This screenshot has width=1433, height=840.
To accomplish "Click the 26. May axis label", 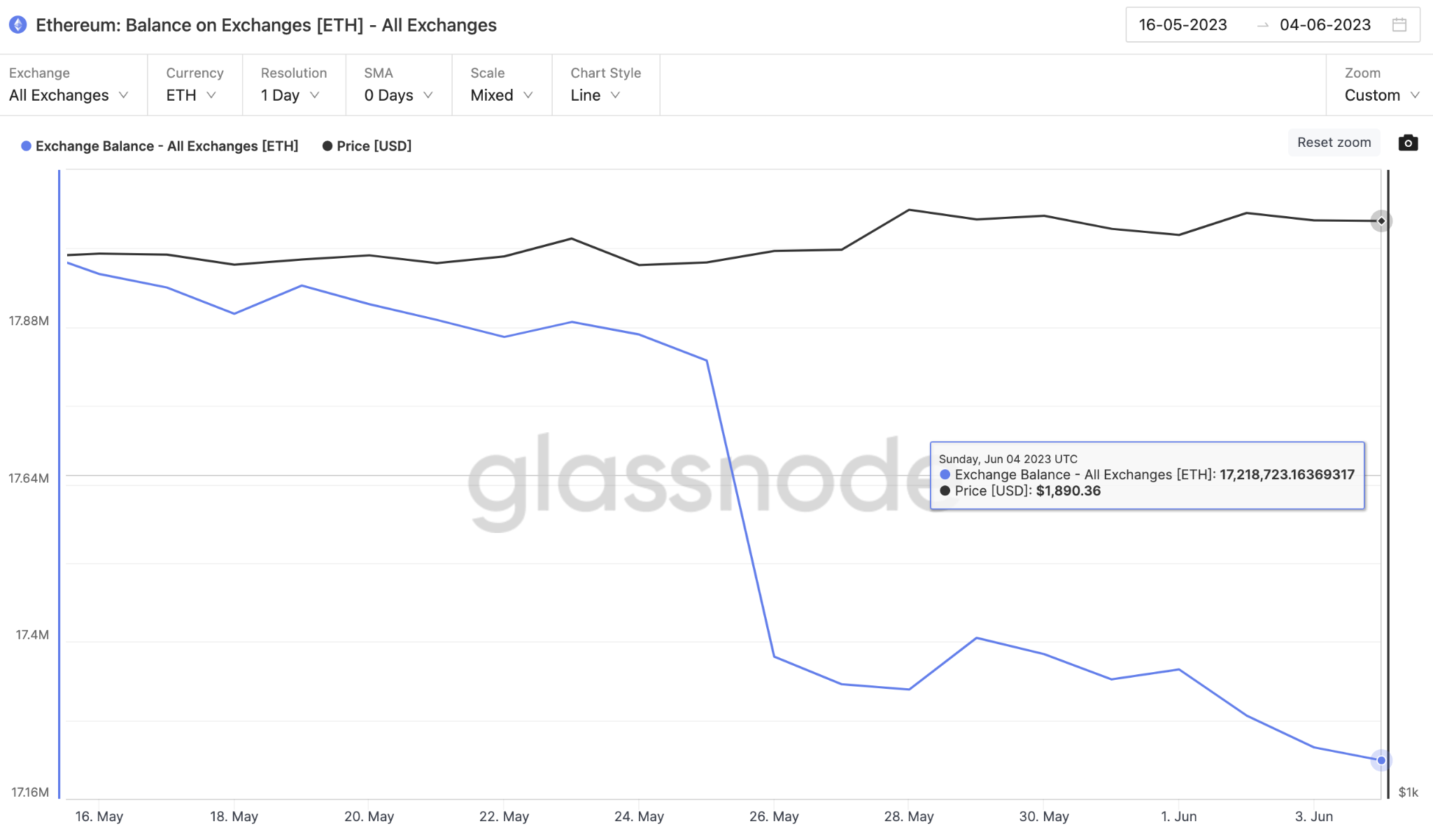I will (x=774, y=816).
